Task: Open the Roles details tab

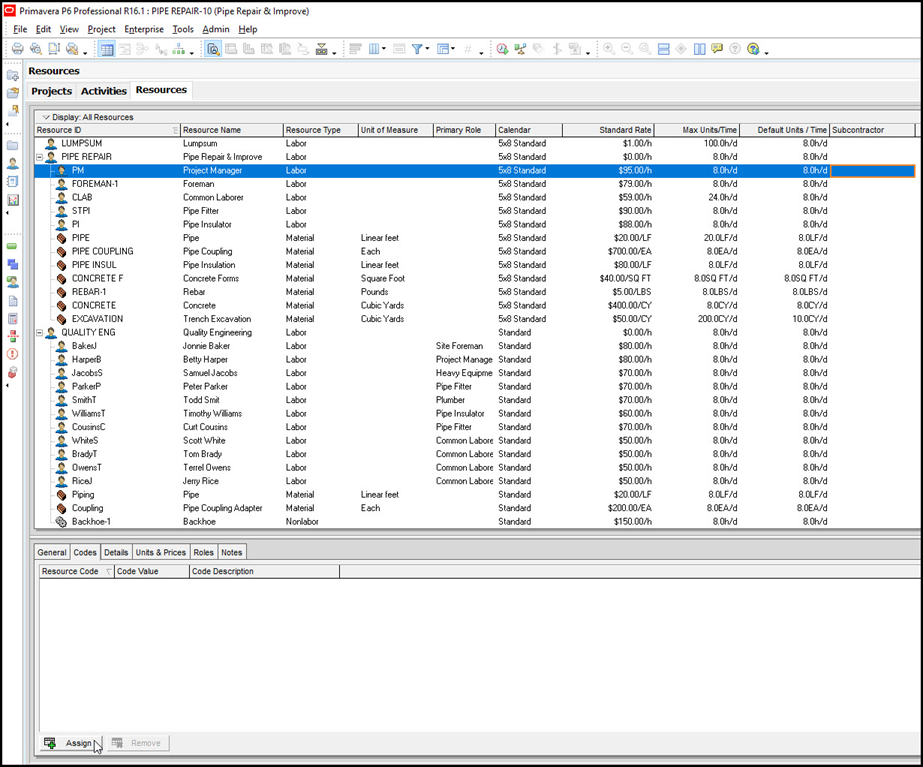Action: 203,552
